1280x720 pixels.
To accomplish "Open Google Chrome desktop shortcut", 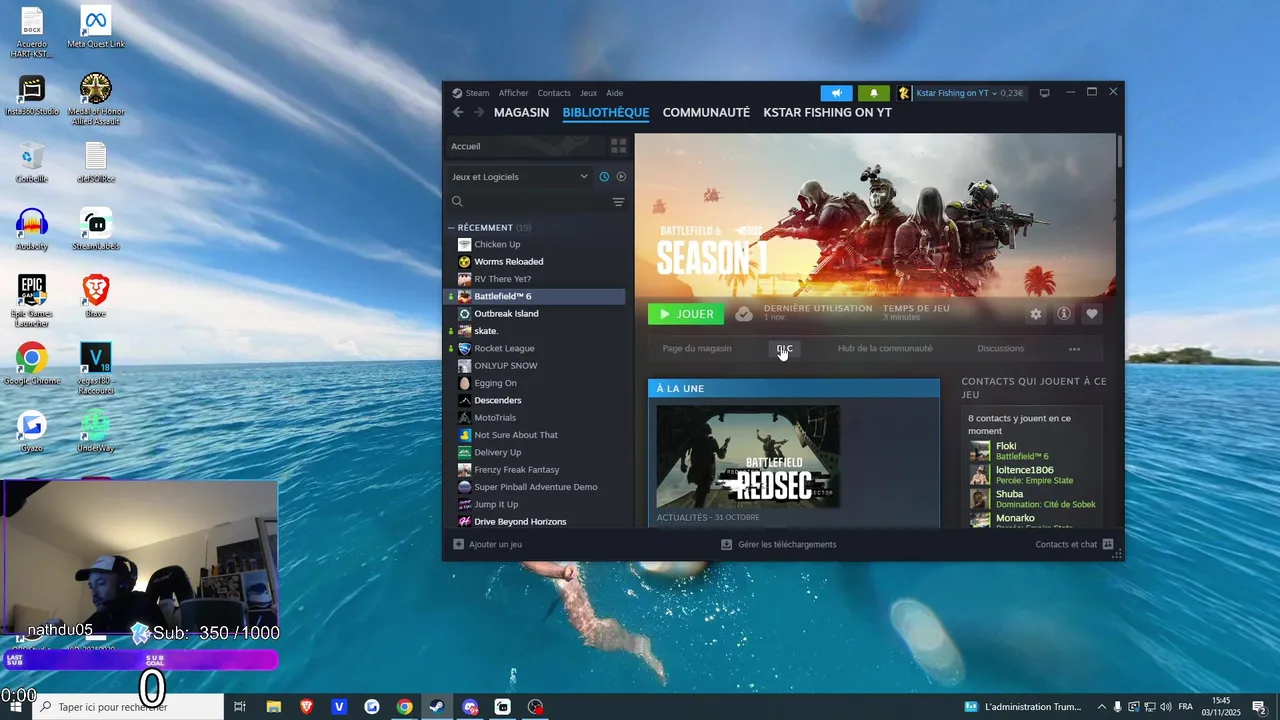I will tap(32, 364).
